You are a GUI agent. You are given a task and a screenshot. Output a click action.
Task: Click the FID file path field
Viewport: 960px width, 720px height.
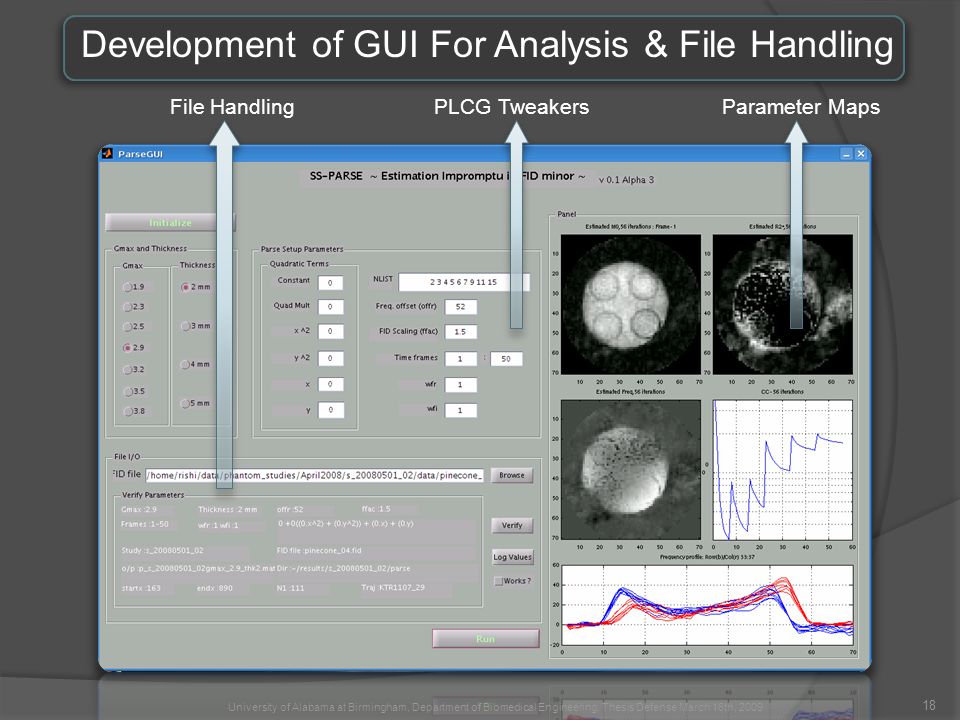pos(315,475)
